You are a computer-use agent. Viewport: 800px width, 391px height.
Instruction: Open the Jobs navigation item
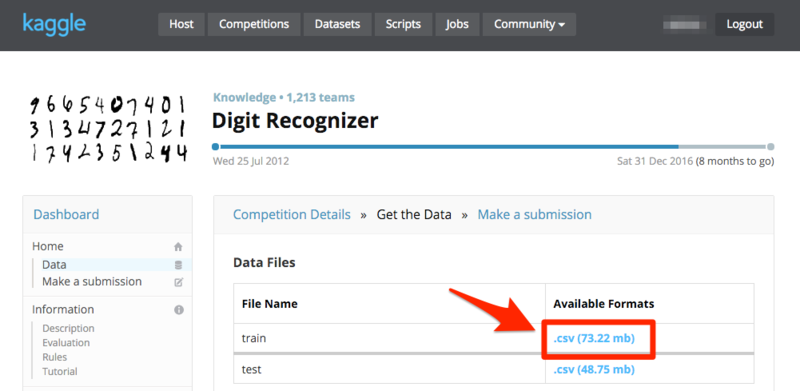(457, 24)
